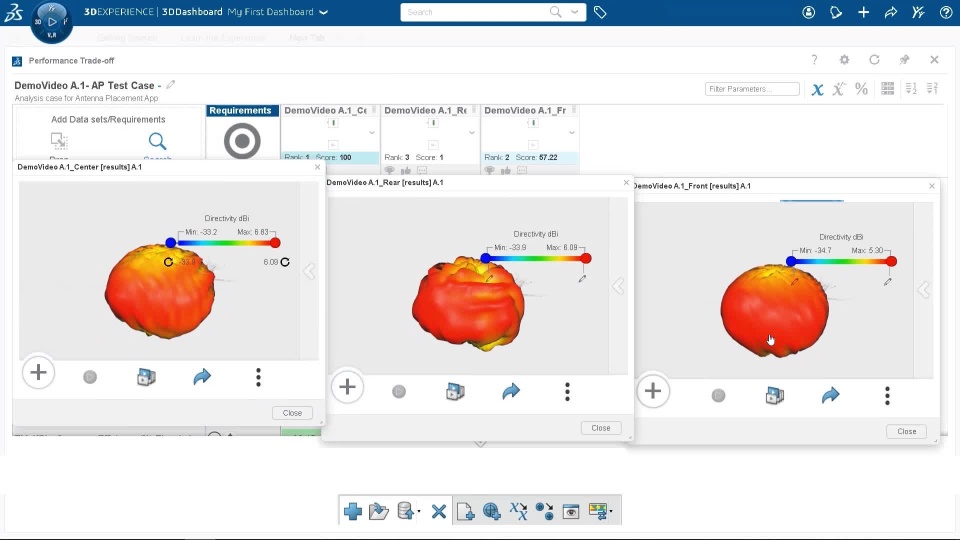Select the DemoVideo A.1_Re column header

click(426, 111)
